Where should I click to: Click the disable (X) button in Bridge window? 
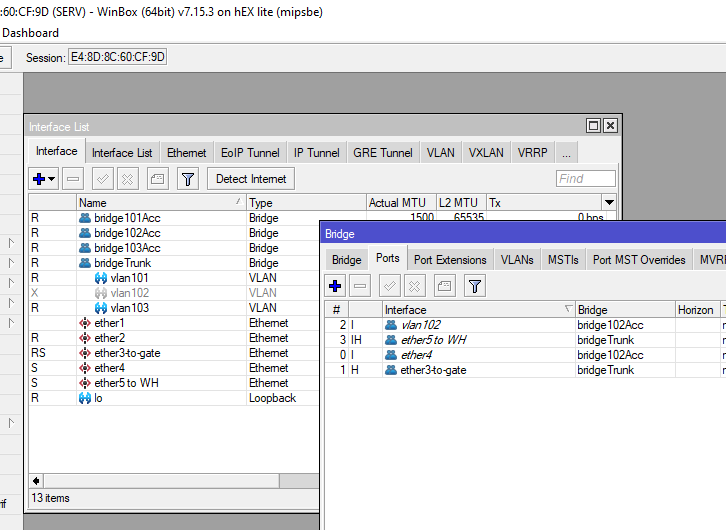coord(414,286)
